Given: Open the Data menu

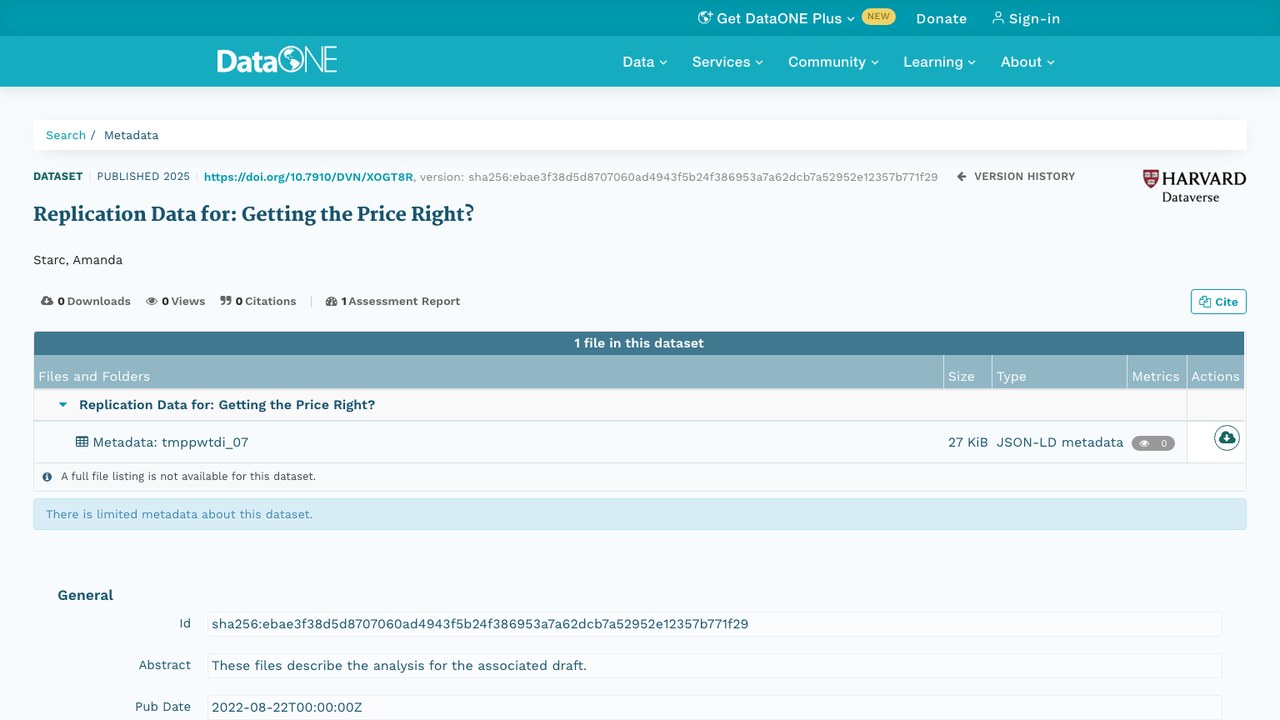Looking at the screenshot, I should 645,62.
